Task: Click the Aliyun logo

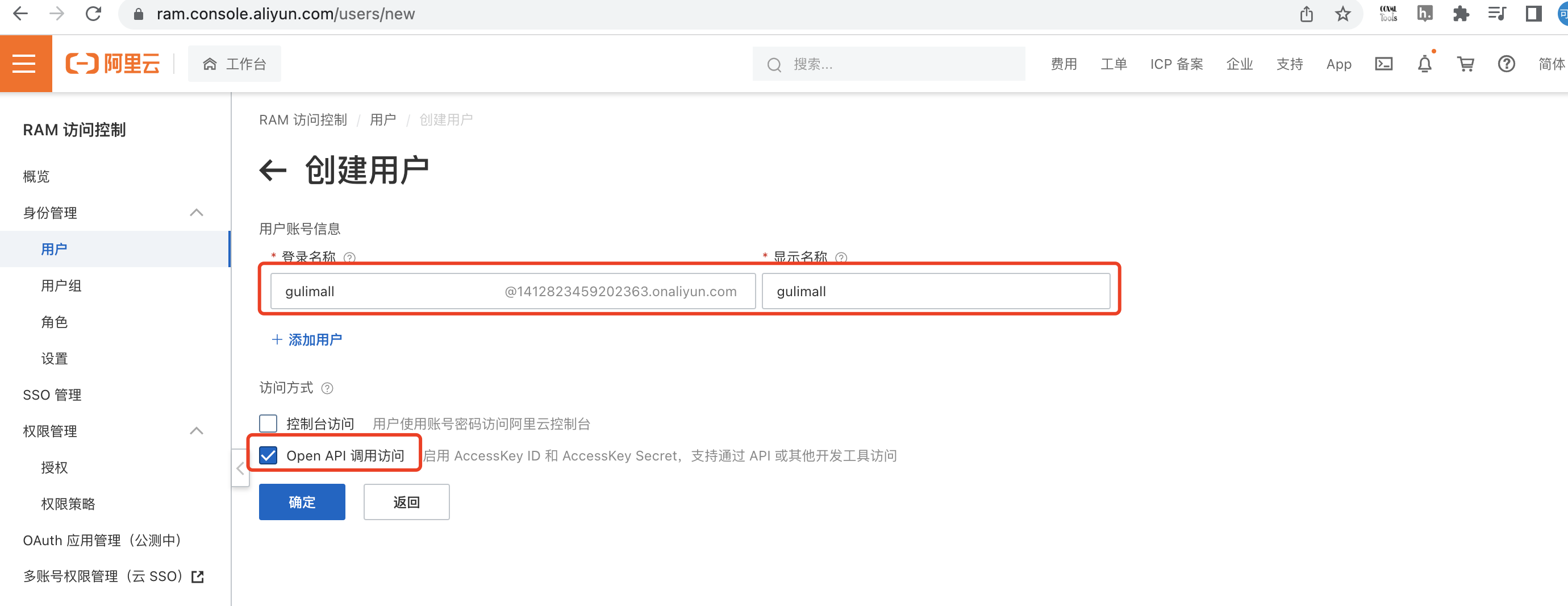Action: 112,63
